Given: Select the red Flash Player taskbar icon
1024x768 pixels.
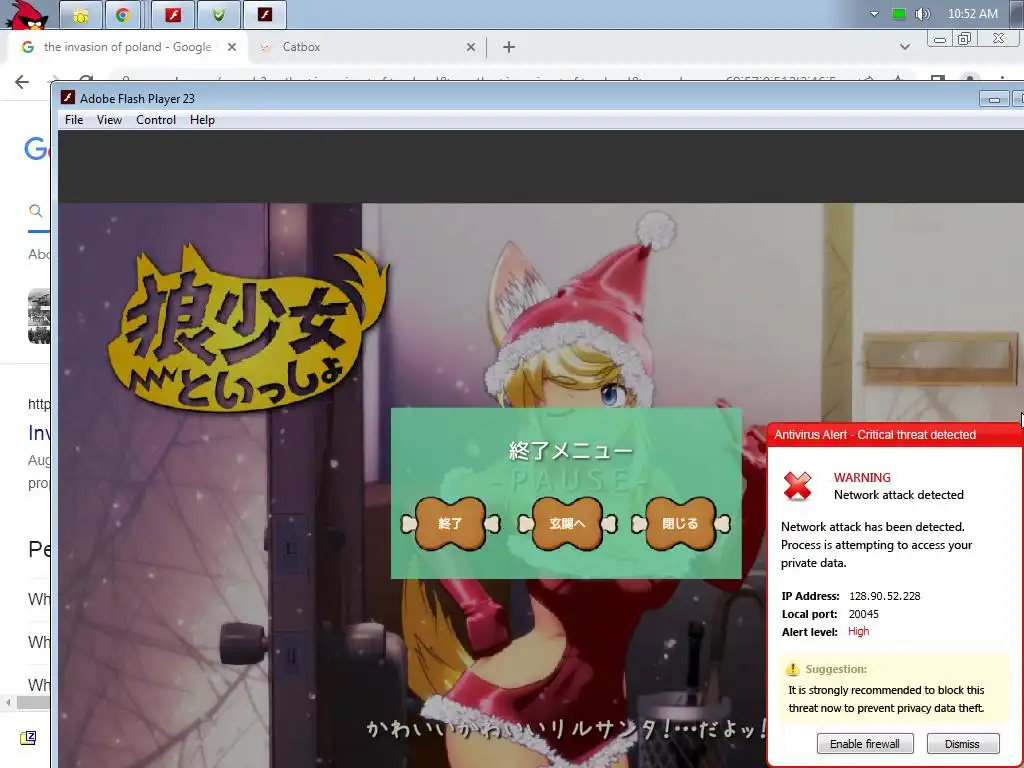Looking at the screenshot, I should coord(172,15).
